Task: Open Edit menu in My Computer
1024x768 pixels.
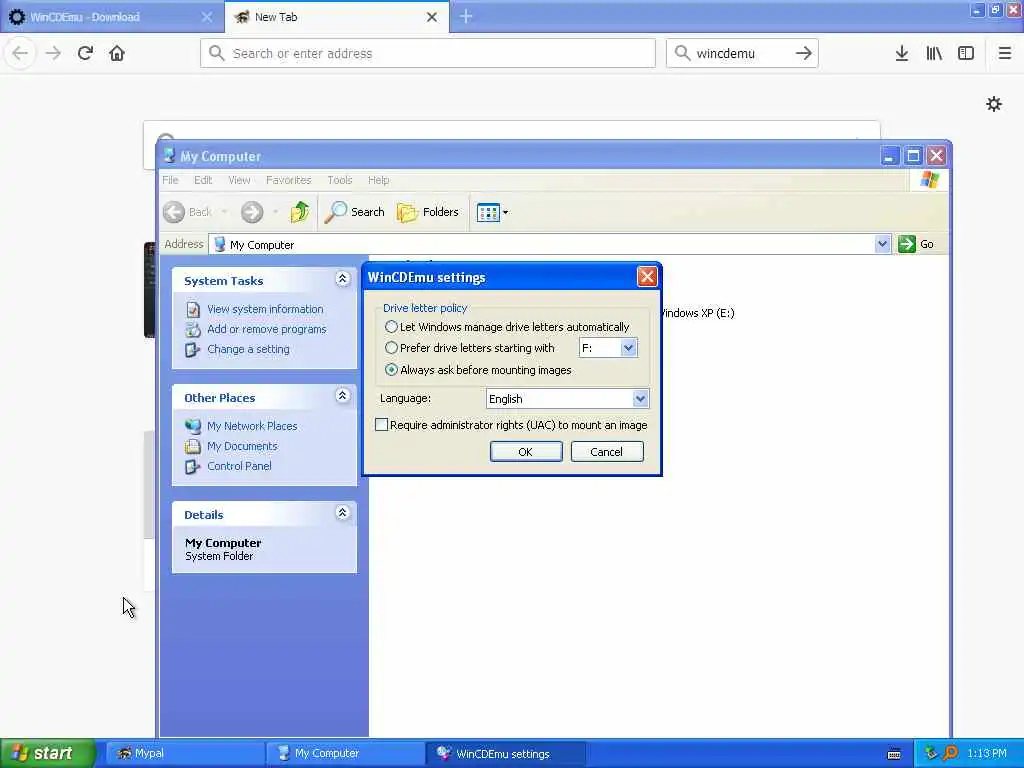Action: click(x=202, y=180)
